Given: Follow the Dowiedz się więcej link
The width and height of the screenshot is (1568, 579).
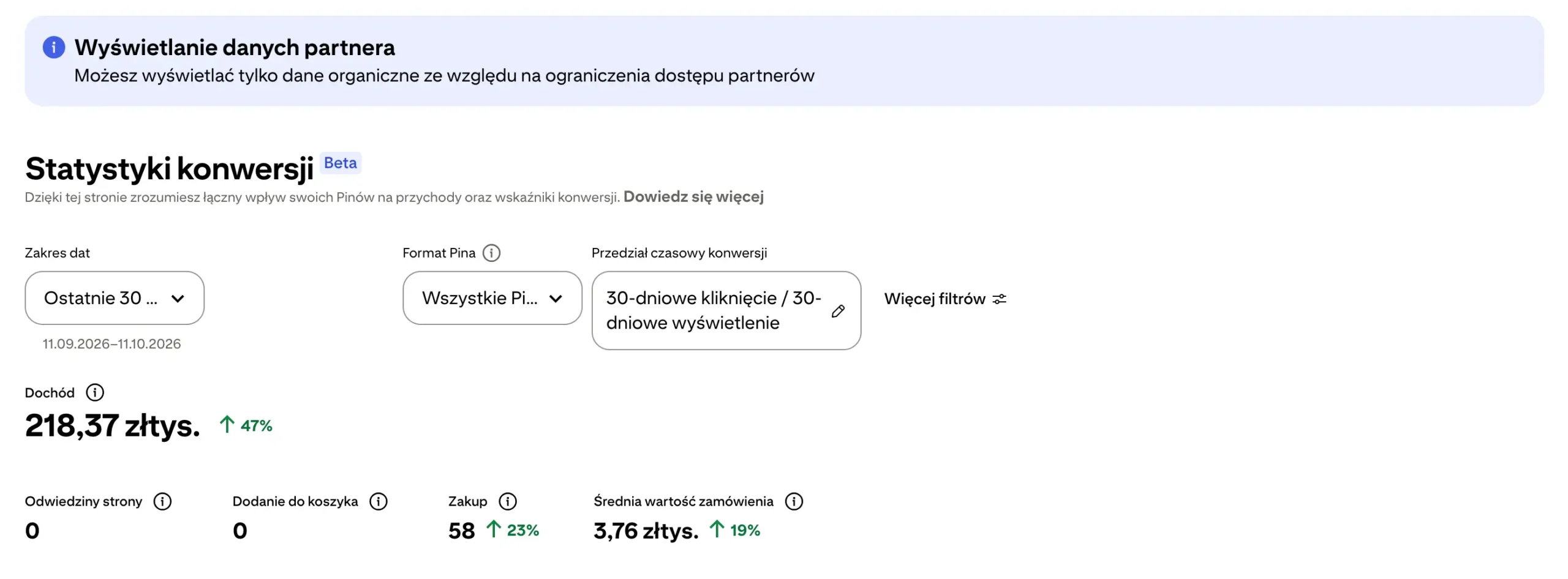Looking at the screenshot, I should (x=693, y=196).
